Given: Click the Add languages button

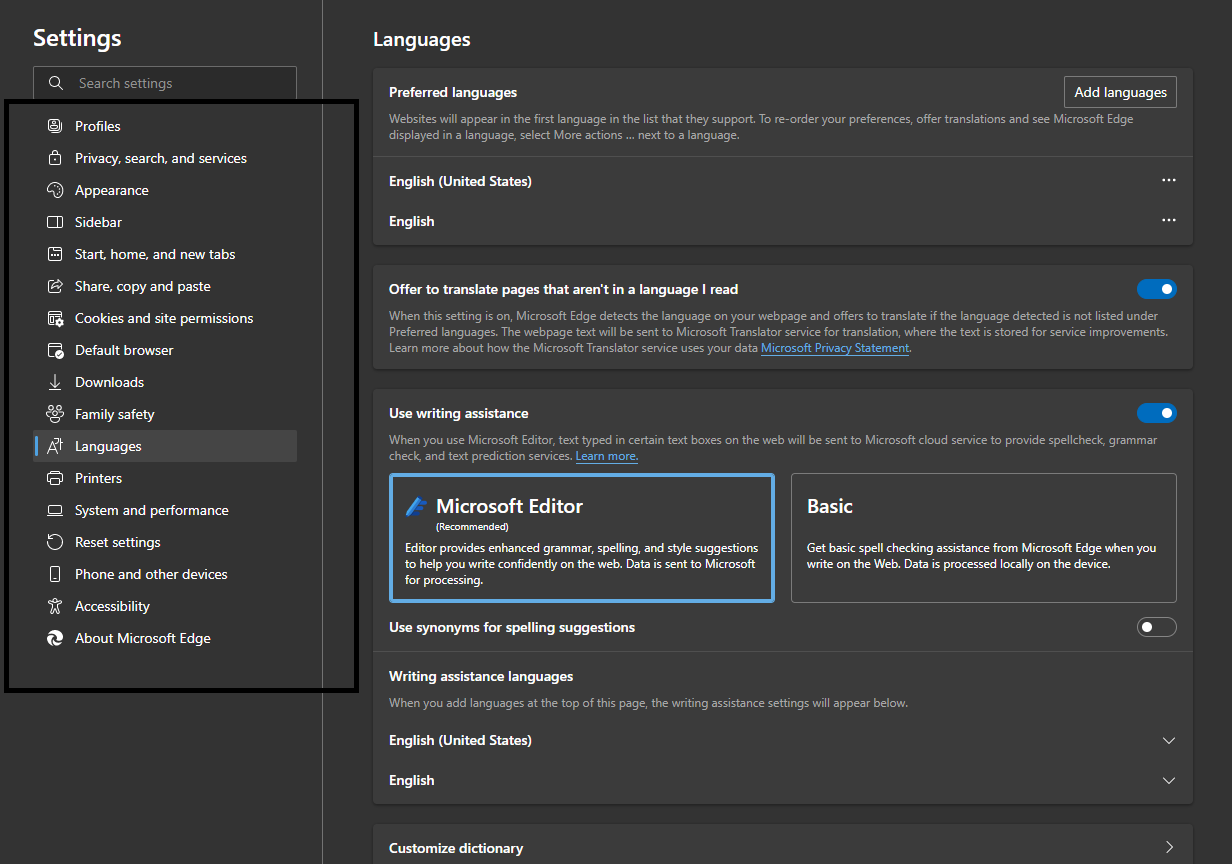Looking at the screenshot, I should [1120, 92].
